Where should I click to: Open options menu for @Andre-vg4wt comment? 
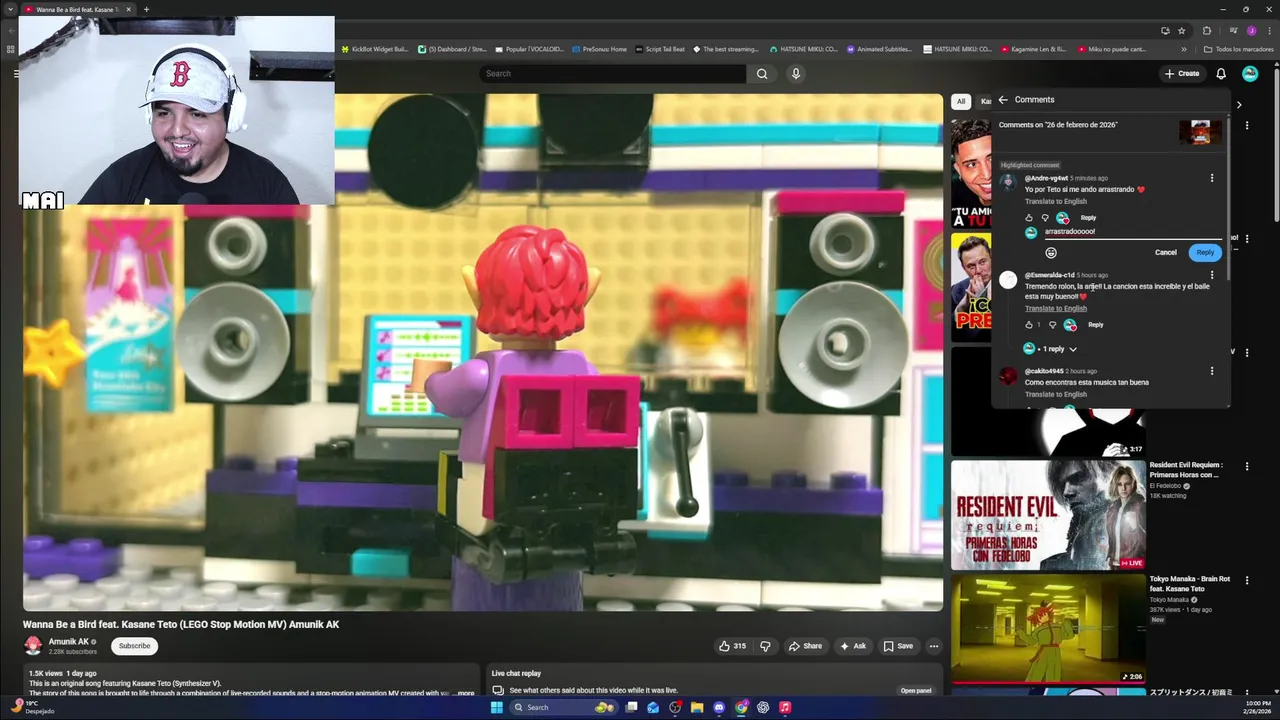coord(1212,178)
